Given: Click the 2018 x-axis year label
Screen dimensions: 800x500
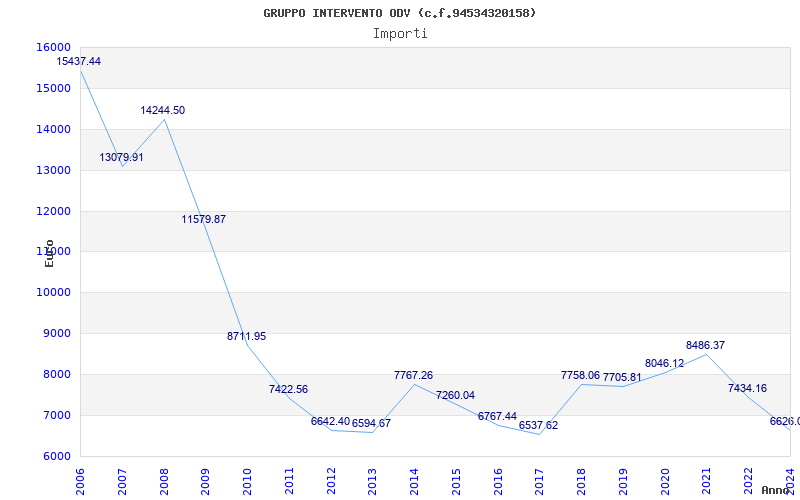Looking at the screenshot, I should pyautogui.click(x=582, y=481).
